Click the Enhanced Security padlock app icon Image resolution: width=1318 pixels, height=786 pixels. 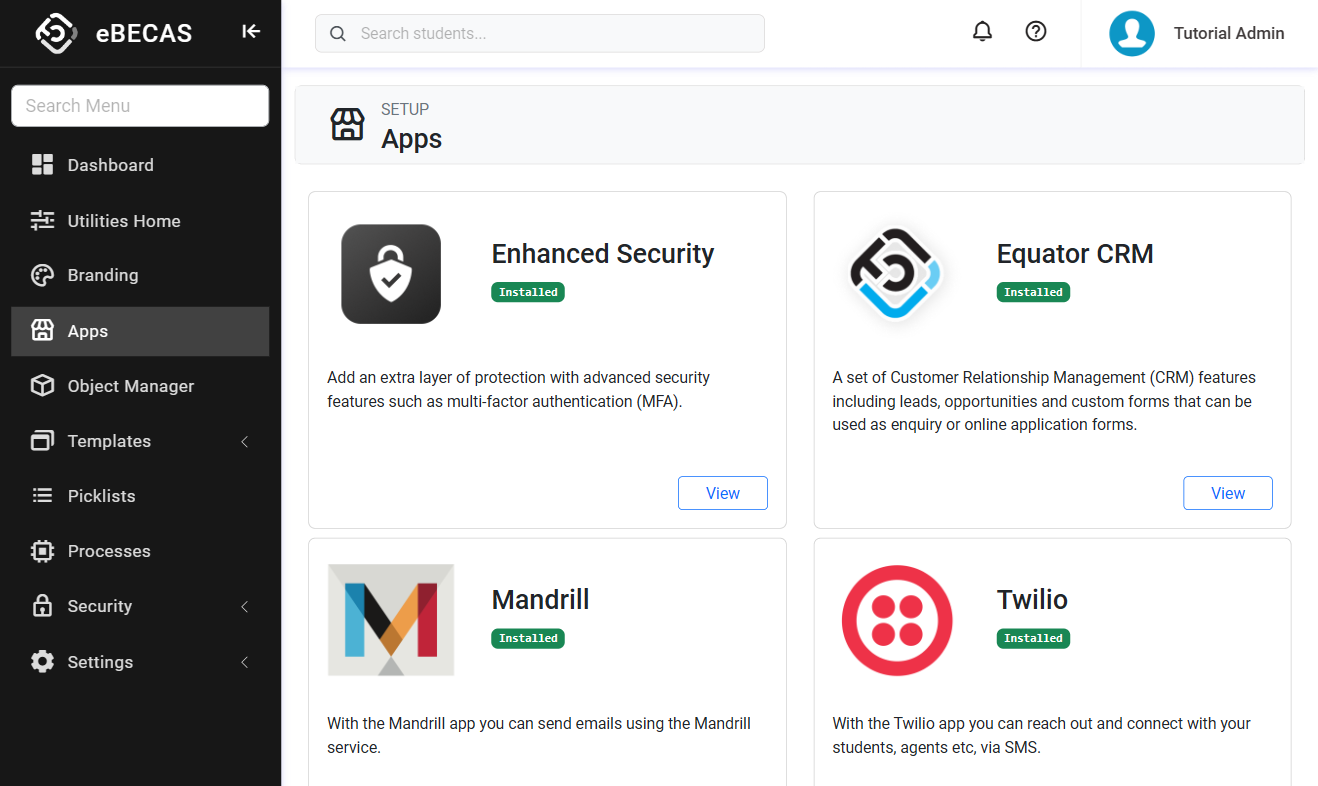tap(391, 274)
